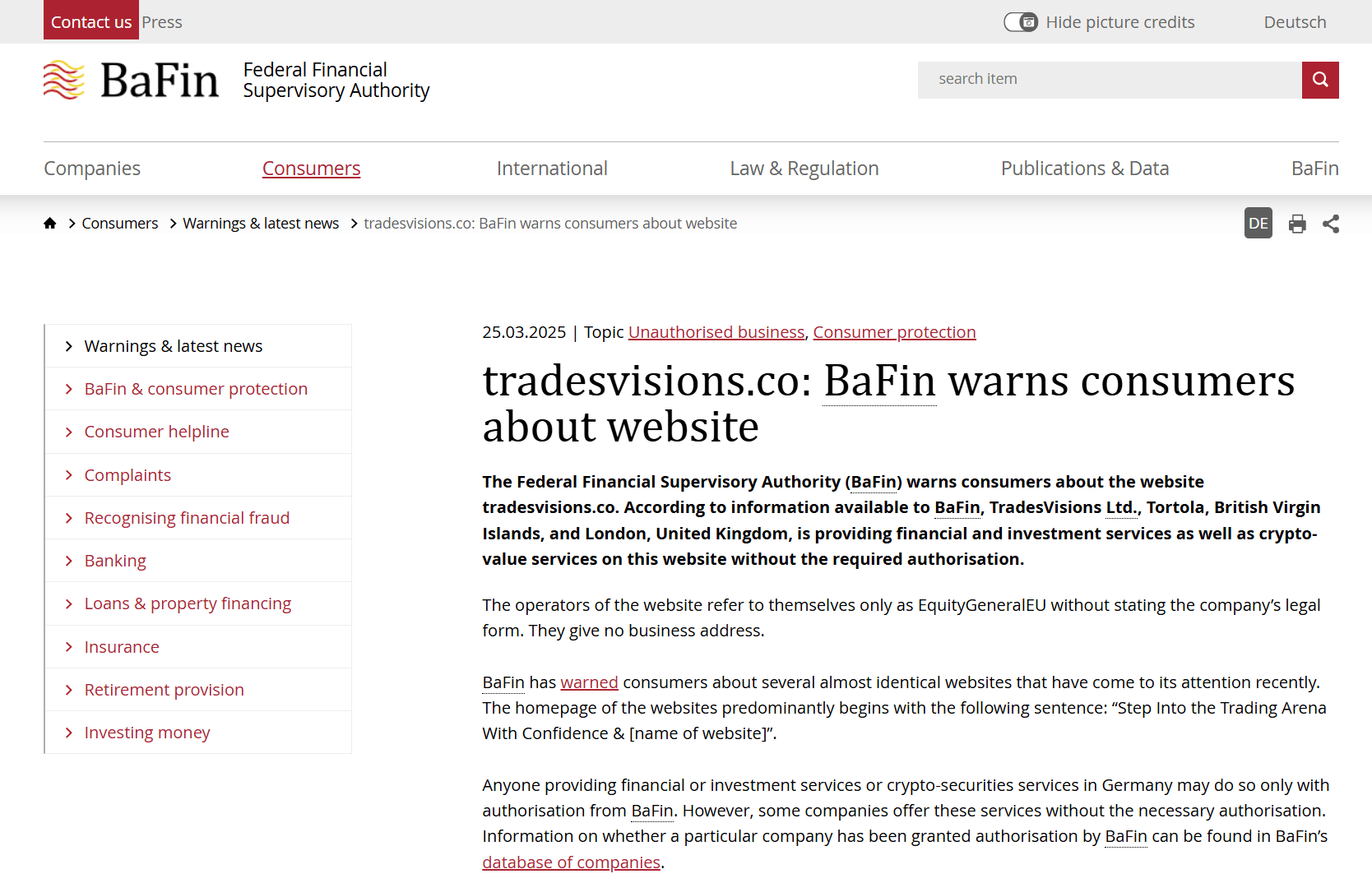Open Complaints sidebar link

point(127,475)
